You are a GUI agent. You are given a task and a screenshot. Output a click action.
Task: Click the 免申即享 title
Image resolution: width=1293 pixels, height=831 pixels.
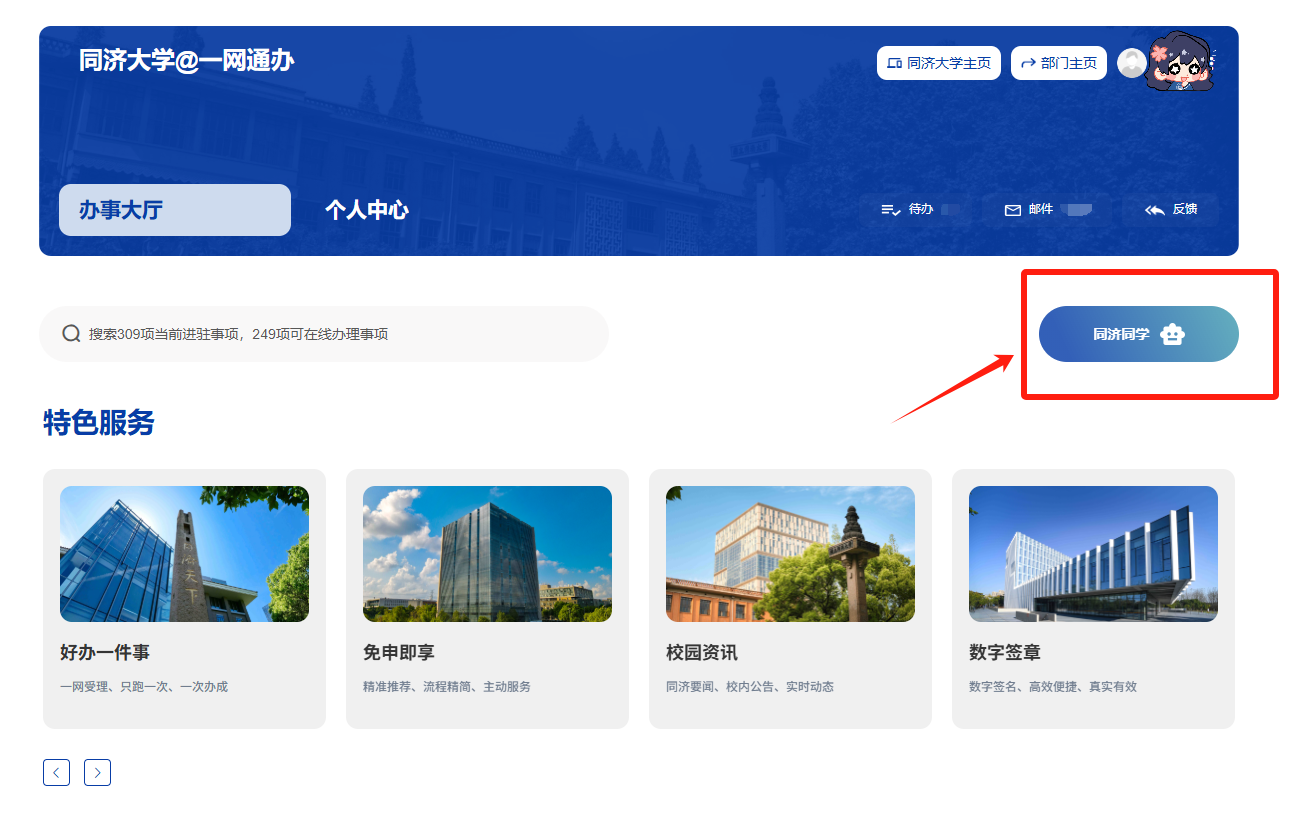399,653
